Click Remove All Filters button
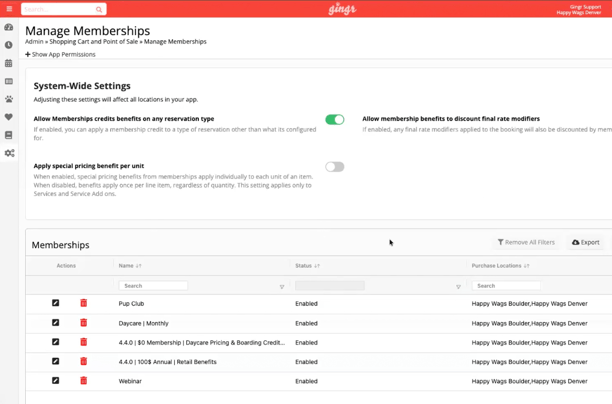The height and width of the screenshot is (404, 612). pyautogui.click(x=526, y=242)
